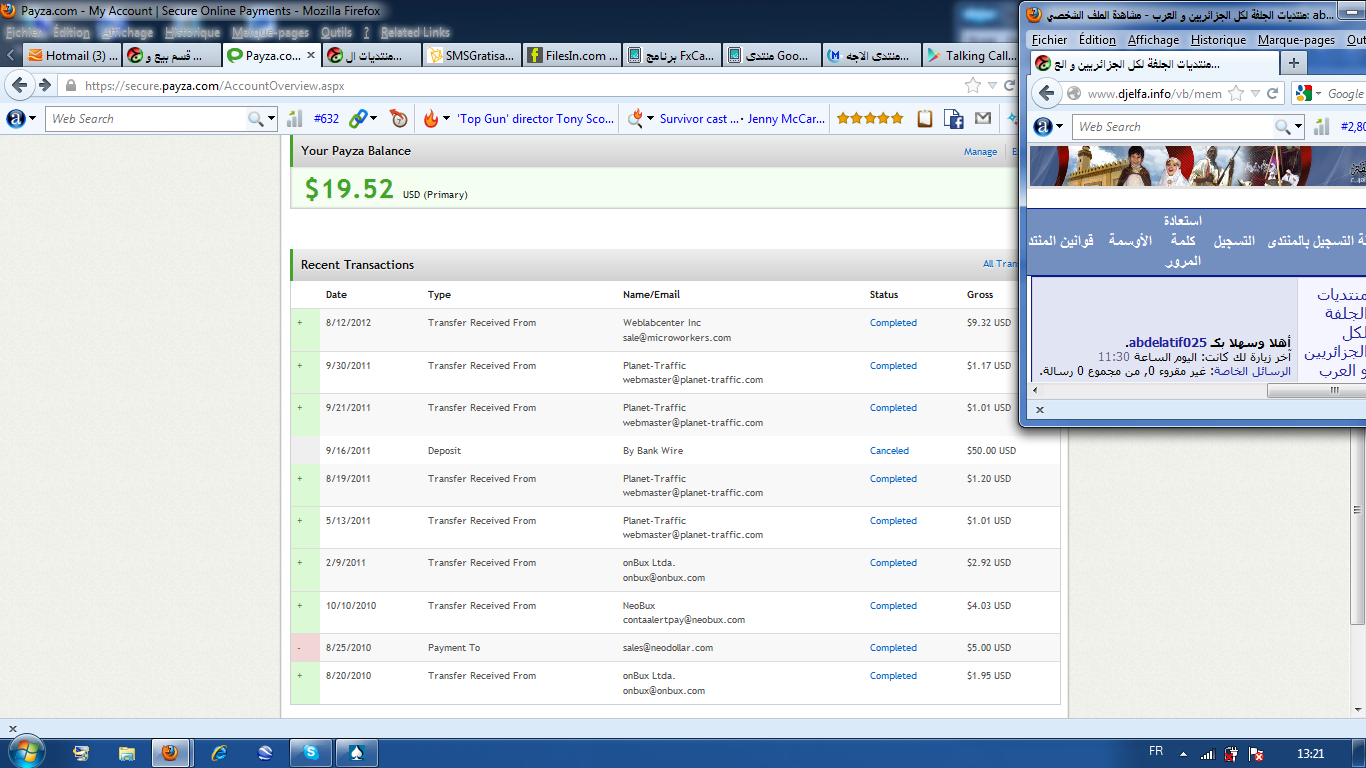Viewport: 1366px width, 768px height.
Task: Click Completed status for the 8/12/2012 transaction
Action: point(893,323)
